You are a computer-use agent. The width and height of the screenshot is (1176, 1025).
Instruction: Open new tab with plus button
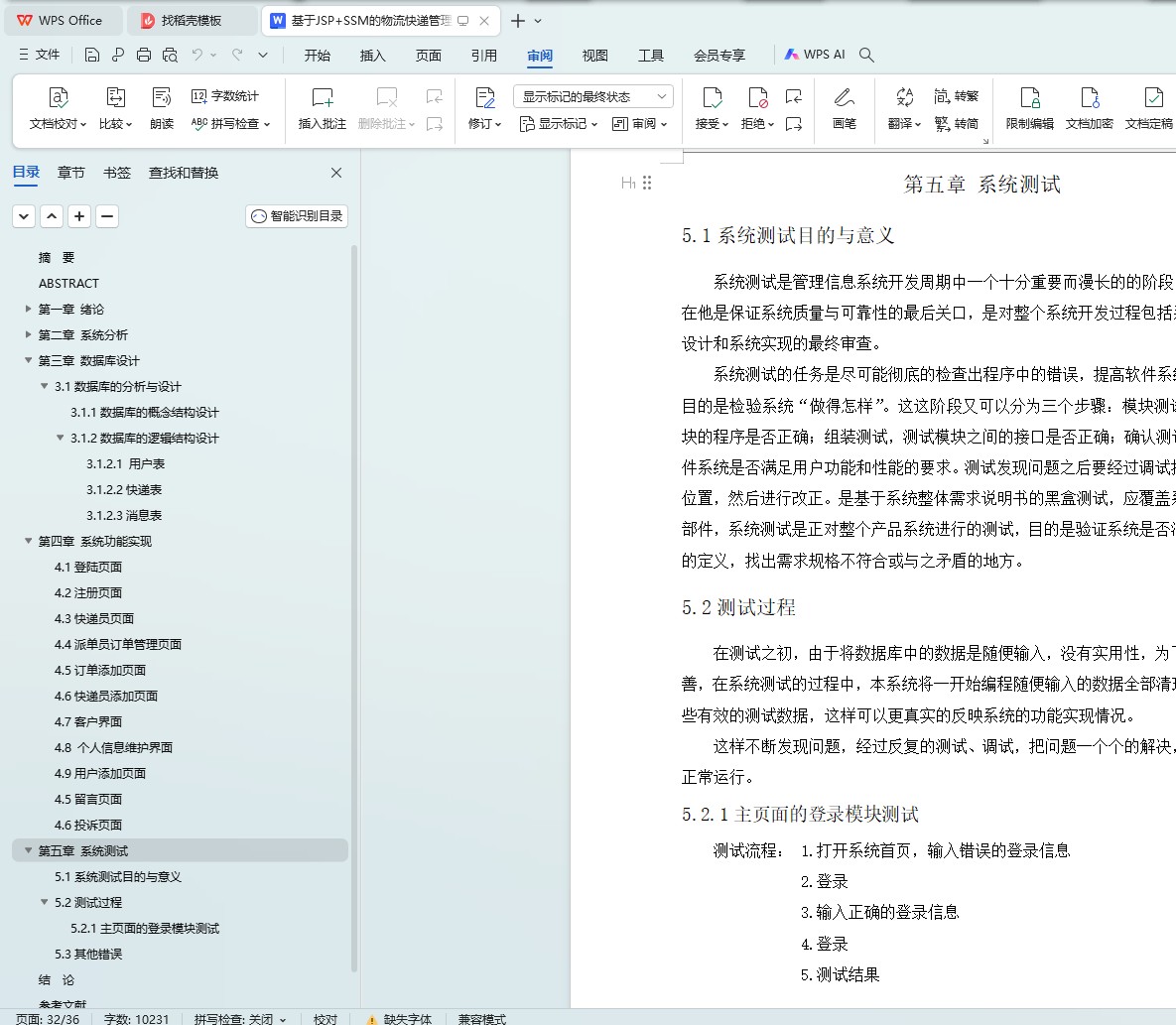pos(517,21)
